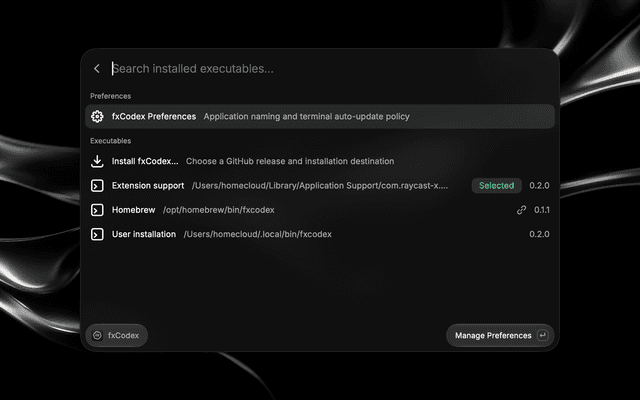Click the back arrow icon
Viewport: 640px width, 400px height.
pos(97,69)
